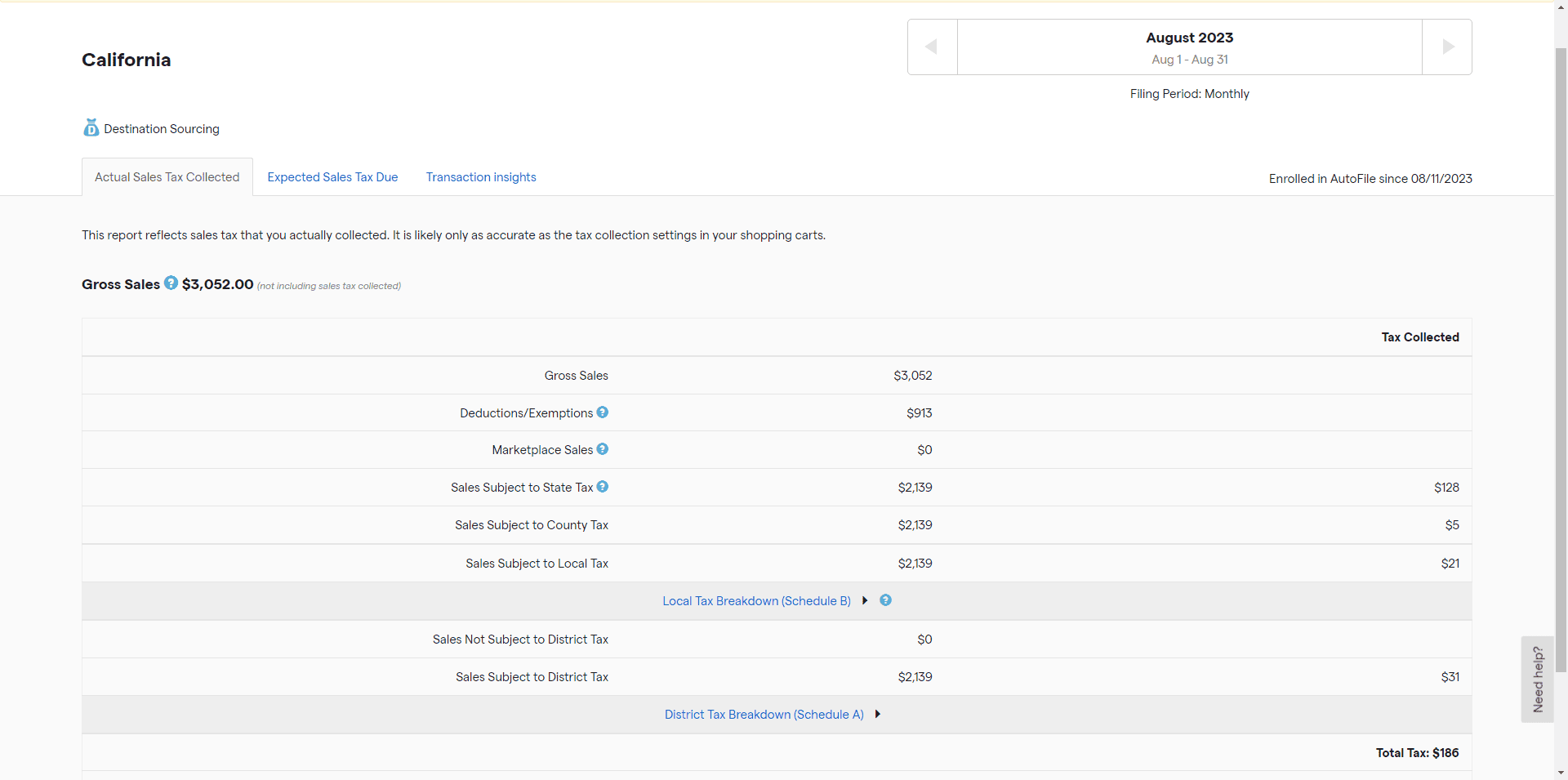Click Sales Subject to District Tax label

[x=532, y=677]
